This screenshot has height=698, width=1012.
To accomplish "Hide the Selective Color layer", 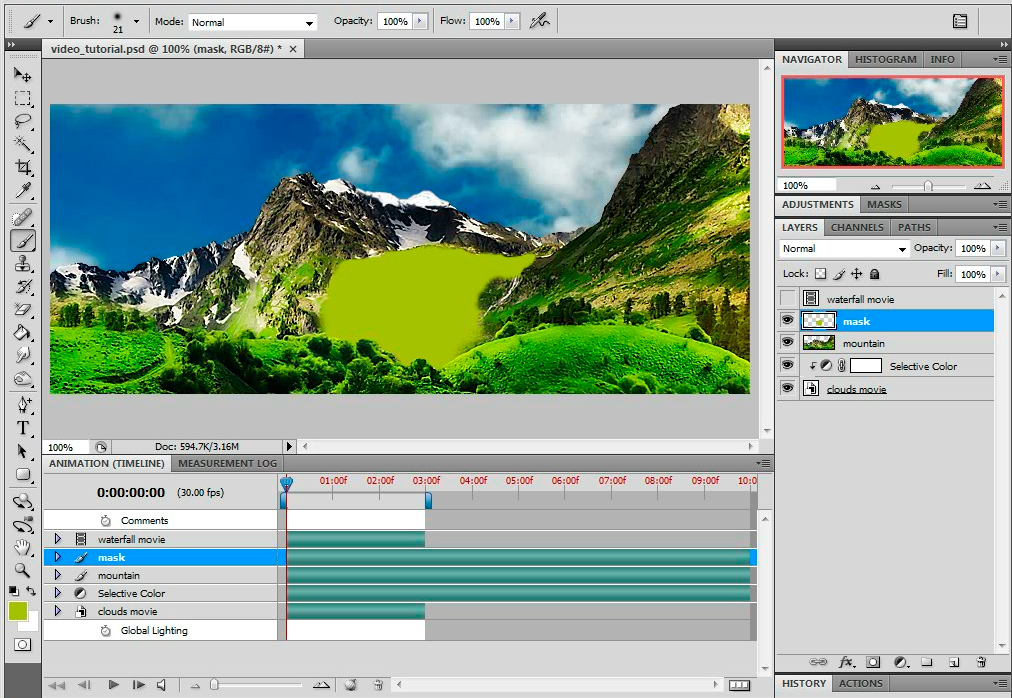I will [788, 365].
